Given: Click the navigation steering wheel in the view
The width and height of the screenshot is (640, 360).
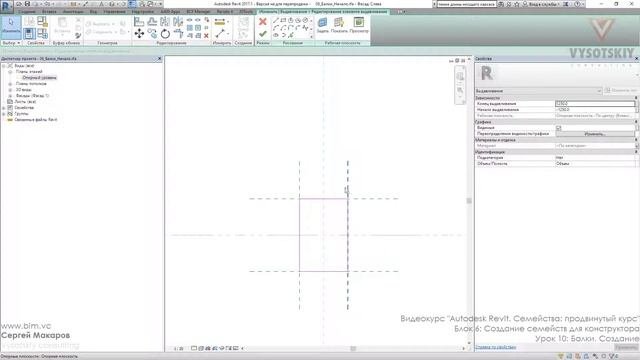Looking at the screenshot, I should pyautogui.click(x=460, y=76).
